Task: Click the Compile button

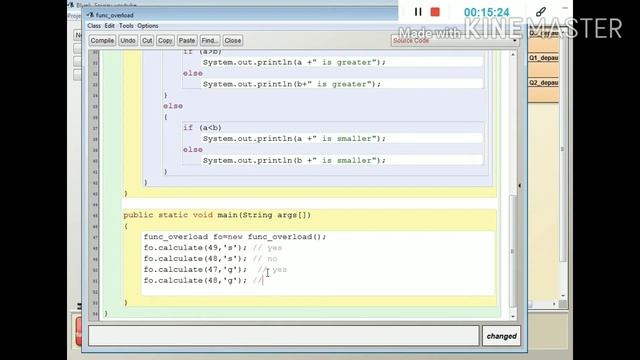Action: [x=102, y=40]
